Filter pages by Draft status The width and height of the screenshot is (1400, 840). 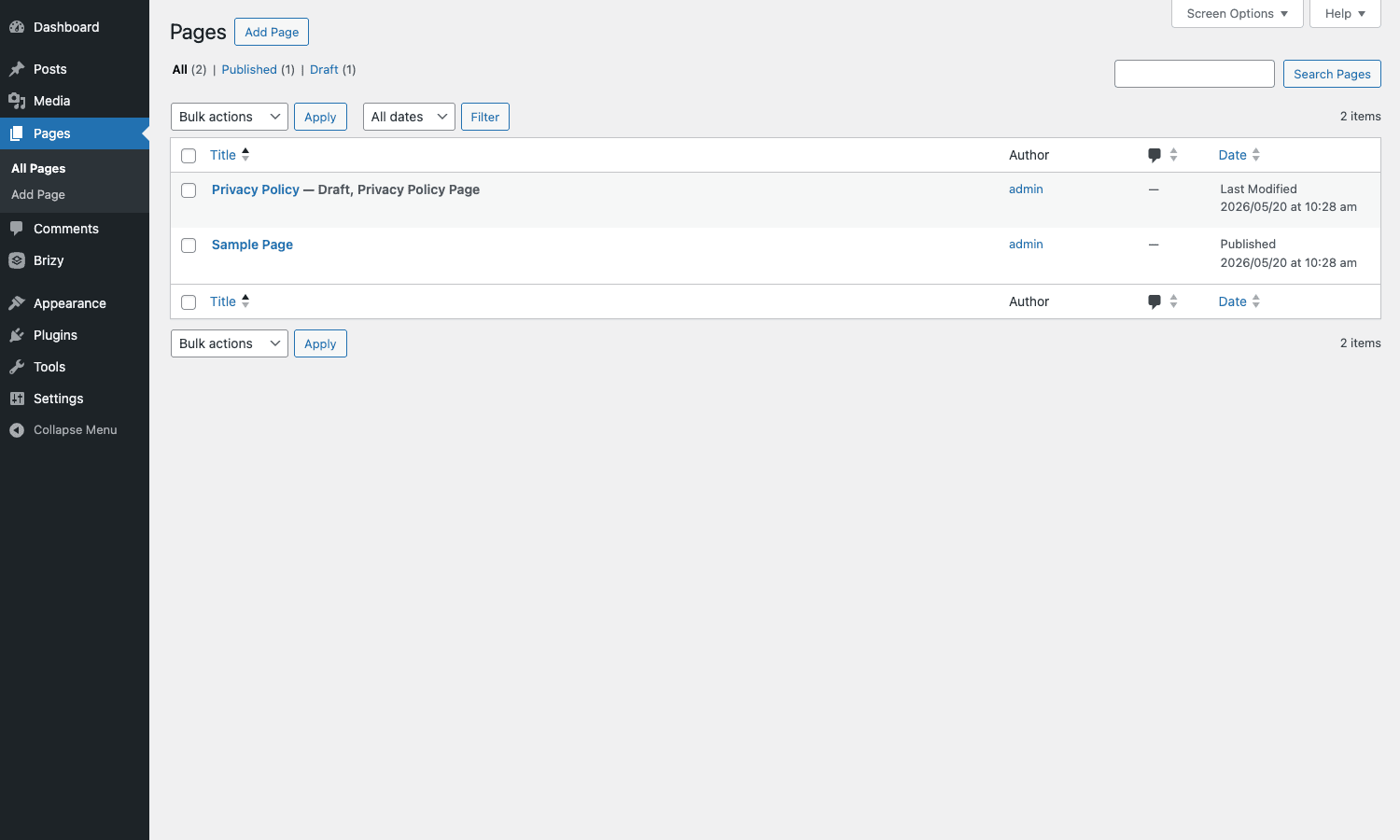click(324, 70)
